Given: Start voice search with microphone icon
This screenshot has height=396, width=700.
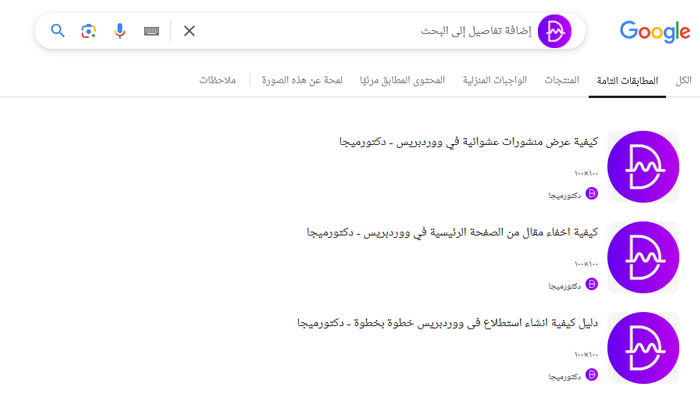Looking at the screenshot, I should [119, 31].
